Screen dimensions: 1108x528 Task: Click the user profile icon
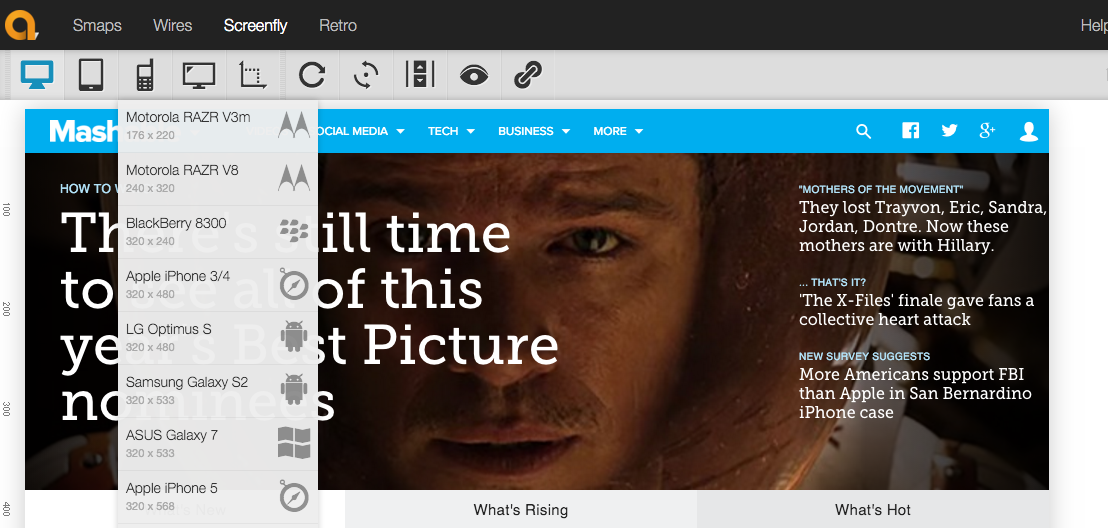point(1029,131)
